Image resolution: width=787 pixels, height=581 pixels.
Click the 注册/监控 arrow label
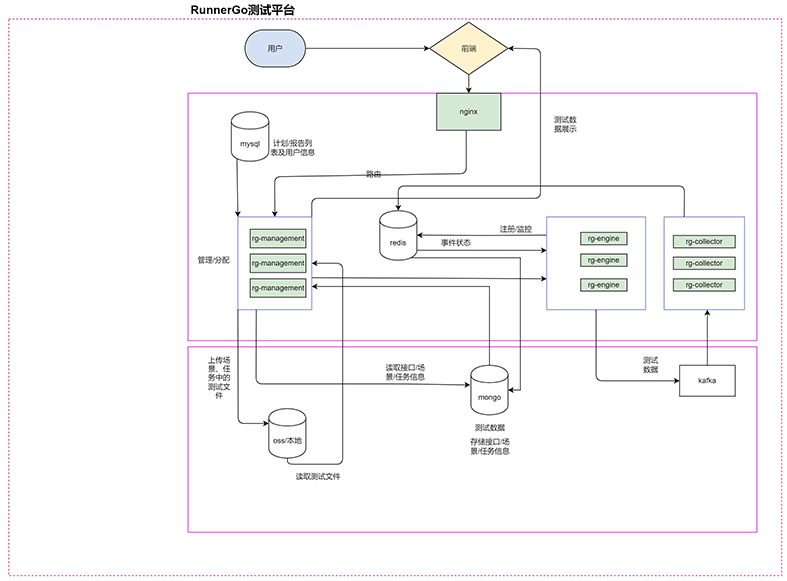point(515,229)
